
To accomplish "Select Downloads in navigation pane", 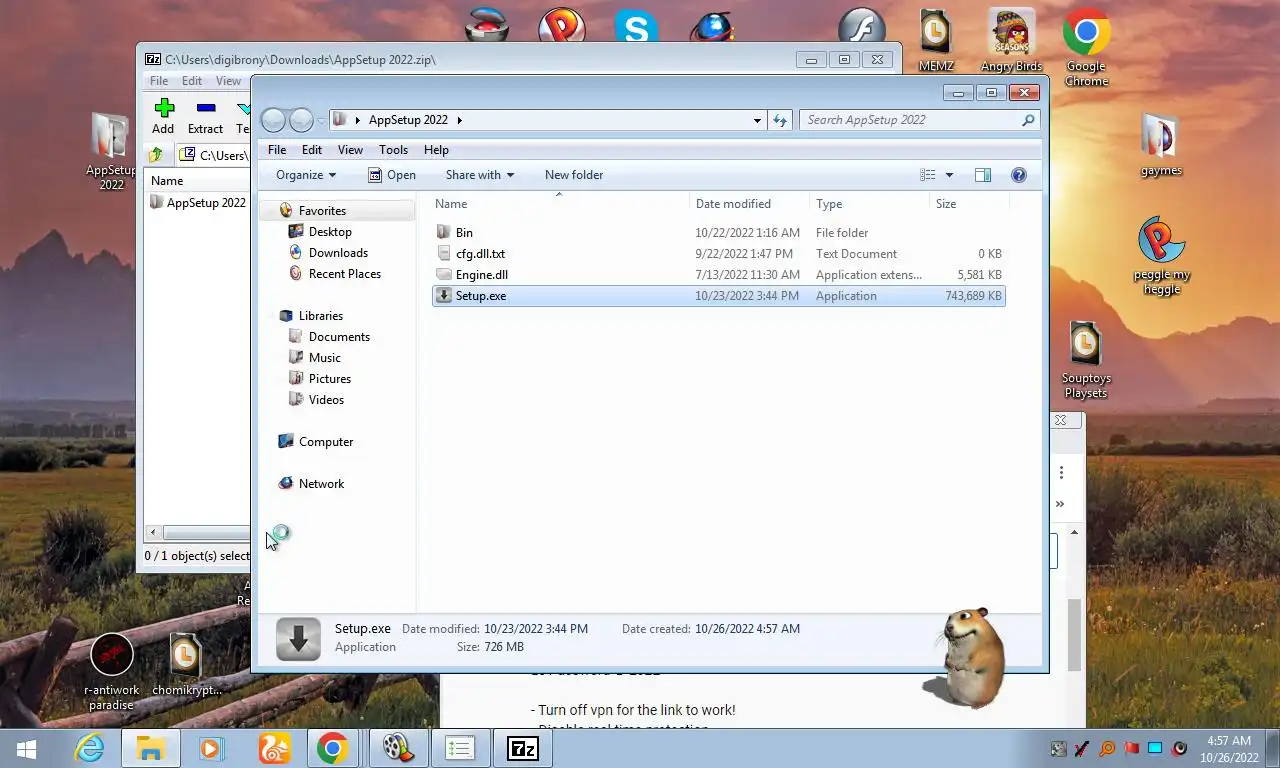I will 338,253.
